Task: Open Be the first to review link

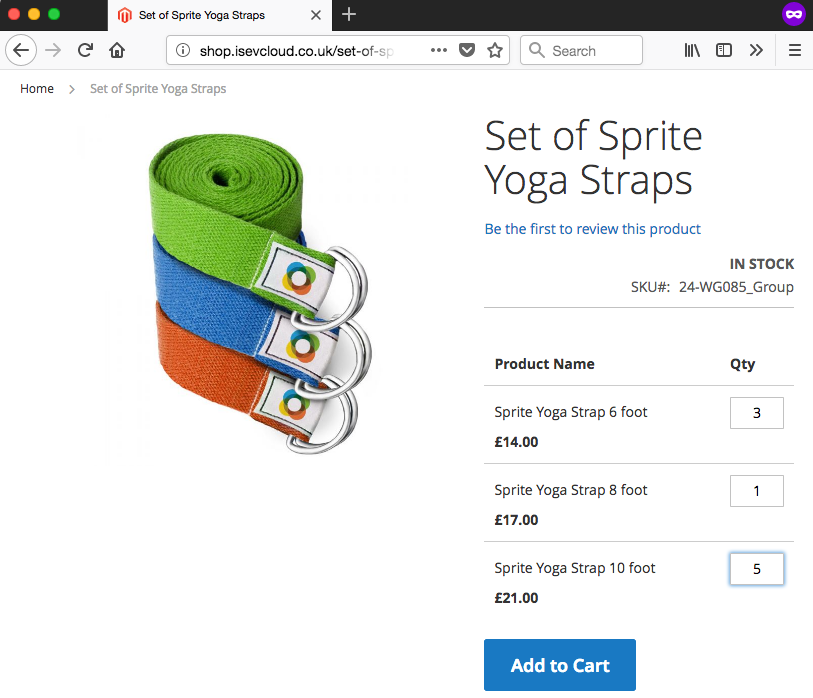Action: pyautogui.click(x=592, y=229)
